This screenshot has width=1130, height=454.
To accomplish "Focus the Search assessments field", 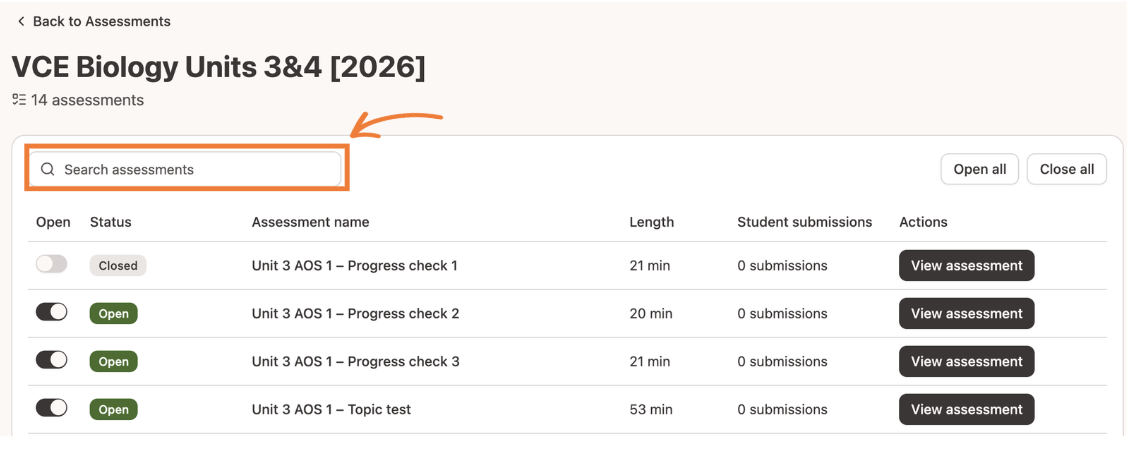I will tap(184, 169).
